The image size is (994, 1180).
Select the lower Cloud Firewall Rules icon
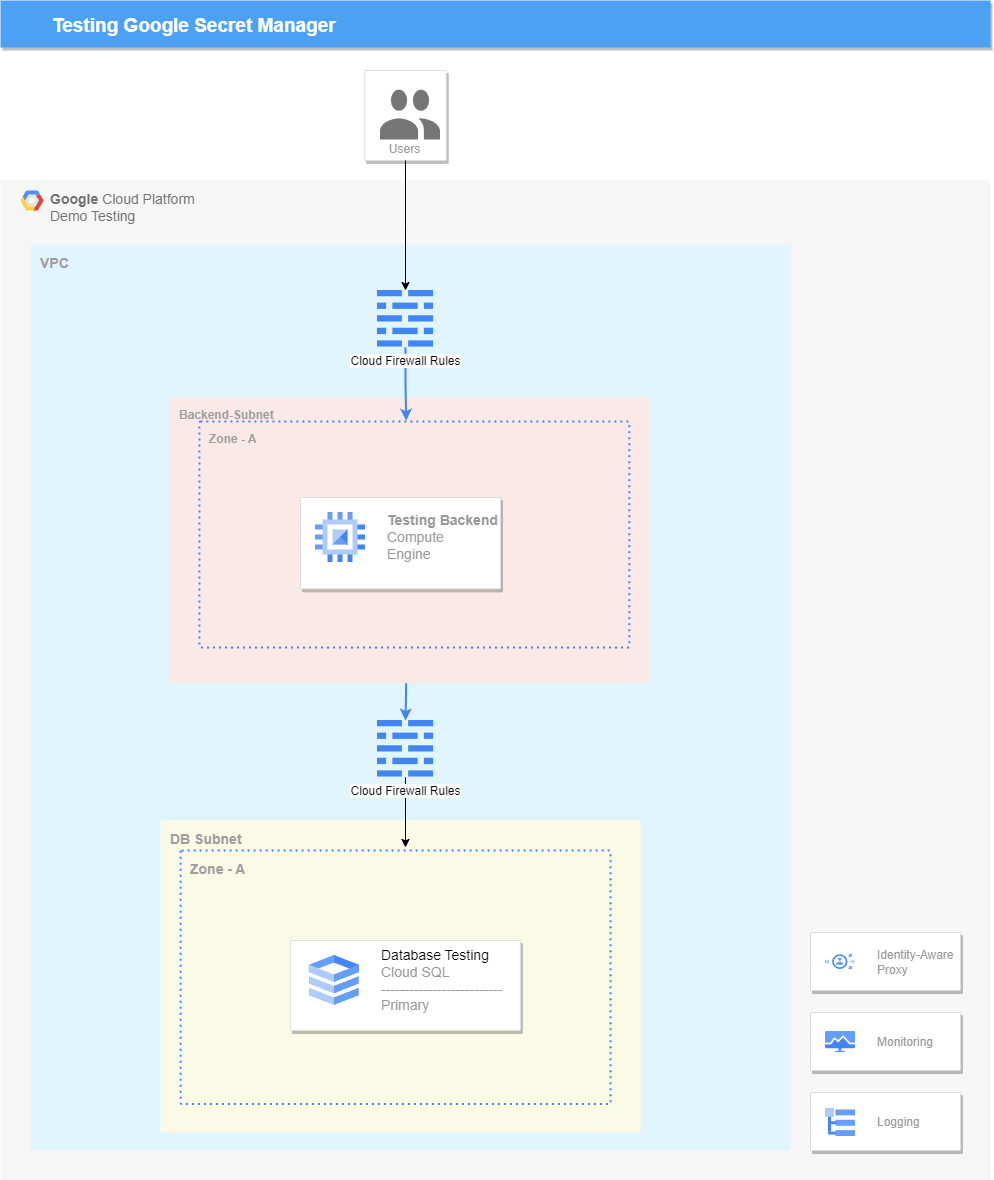click(x=405, y=747)
